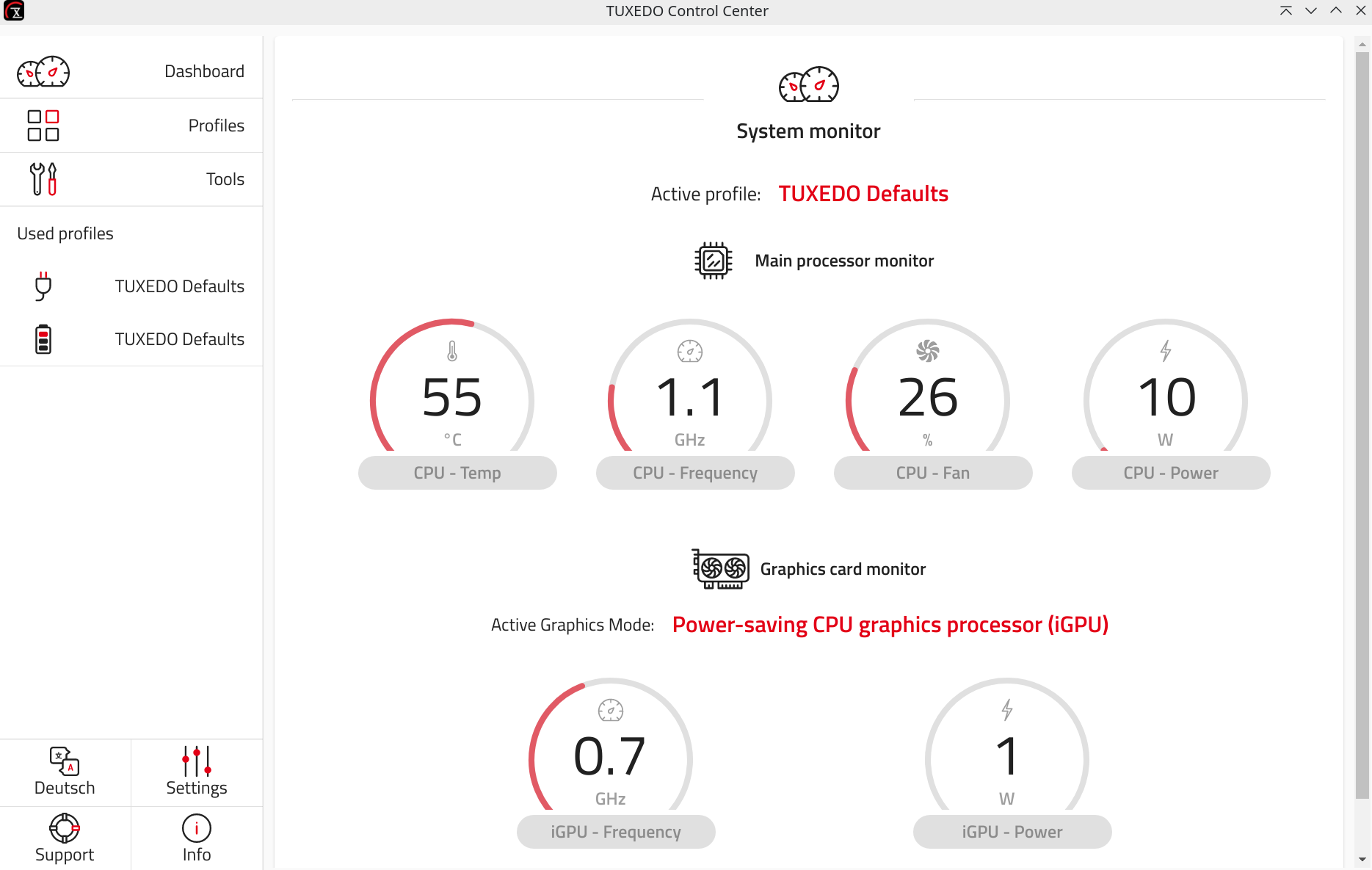This screenshot has height=870, width=1372.
Task: Click the thermometer icon in CPU Temp gauge
Action: click(452, 351)
